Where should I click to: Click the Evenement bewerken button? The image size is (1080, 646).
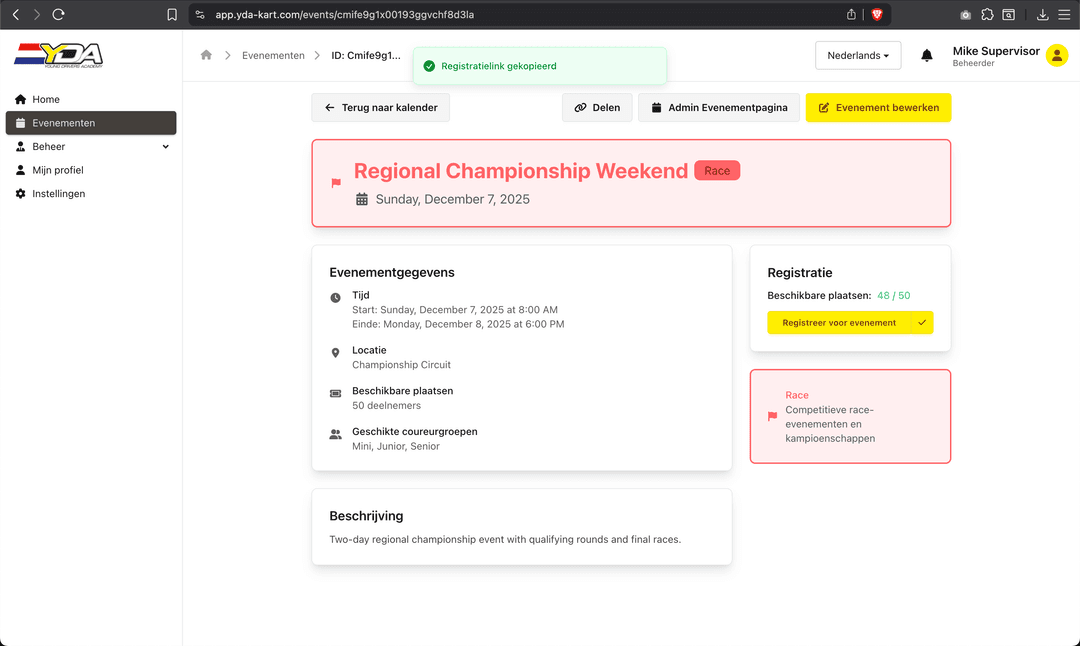pyautogui.click(x=878, y=108)
